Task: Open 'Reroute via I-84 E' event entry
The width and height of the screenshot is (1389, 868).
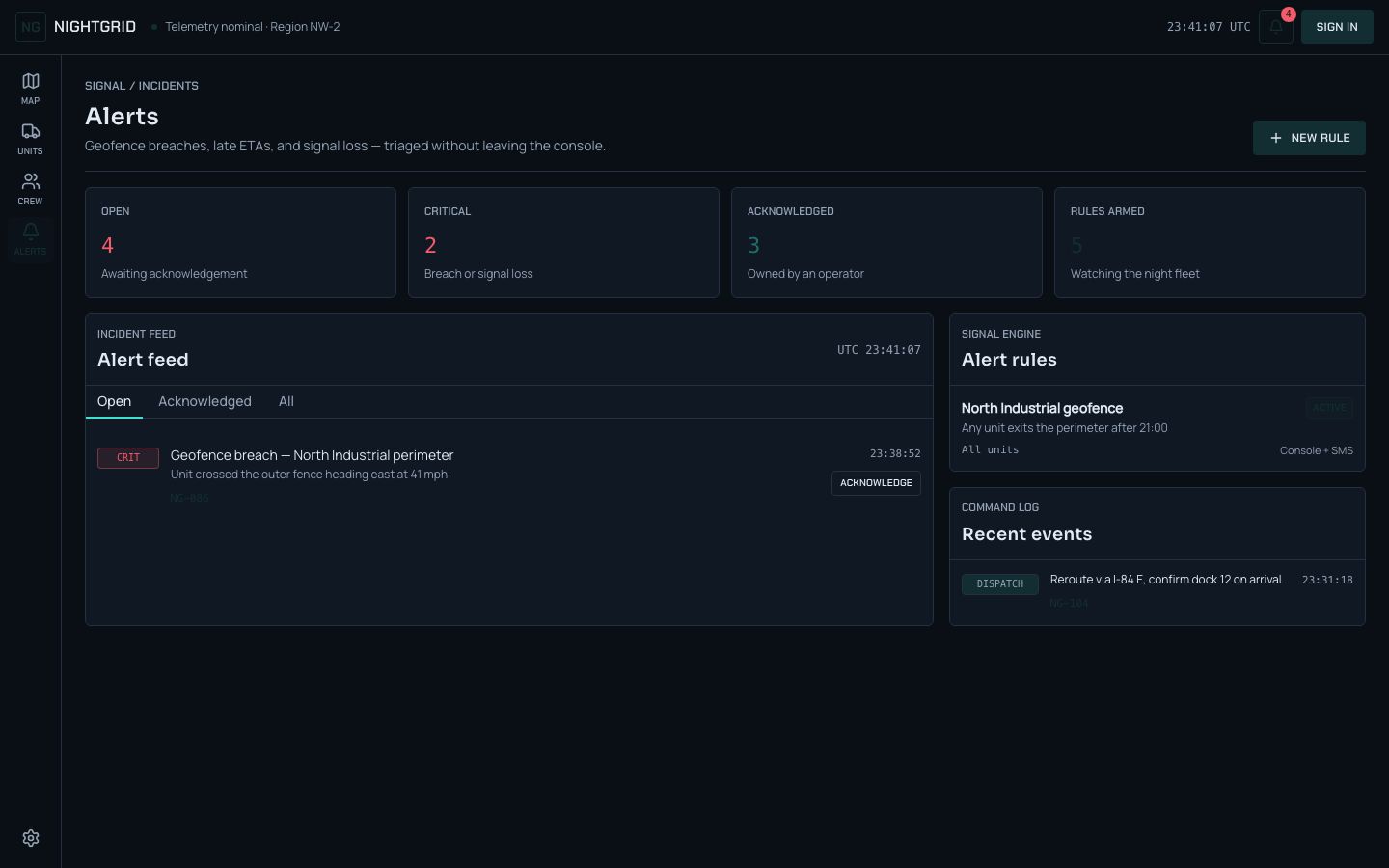Action: (1166, 580)
